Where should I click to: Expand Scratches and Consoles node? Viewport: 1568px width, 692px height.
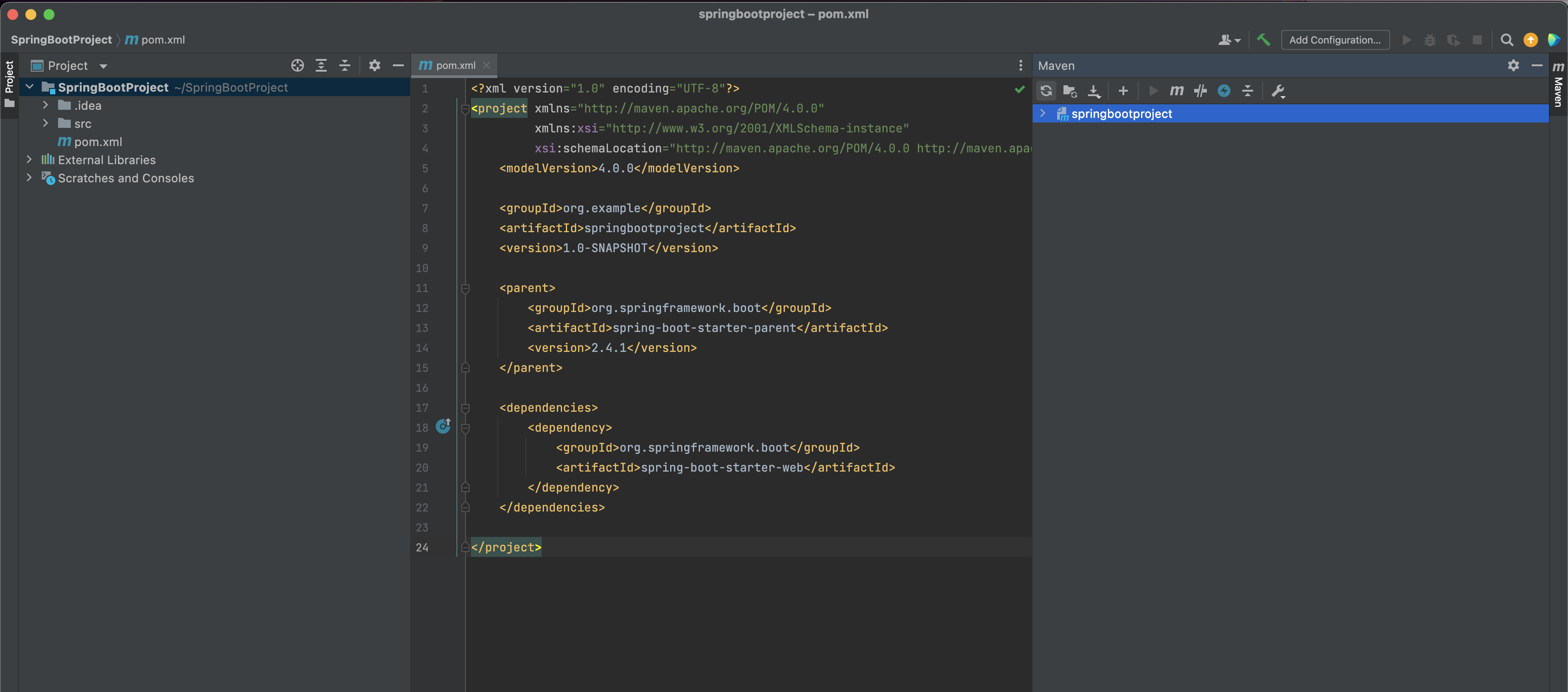pos(29,178)
